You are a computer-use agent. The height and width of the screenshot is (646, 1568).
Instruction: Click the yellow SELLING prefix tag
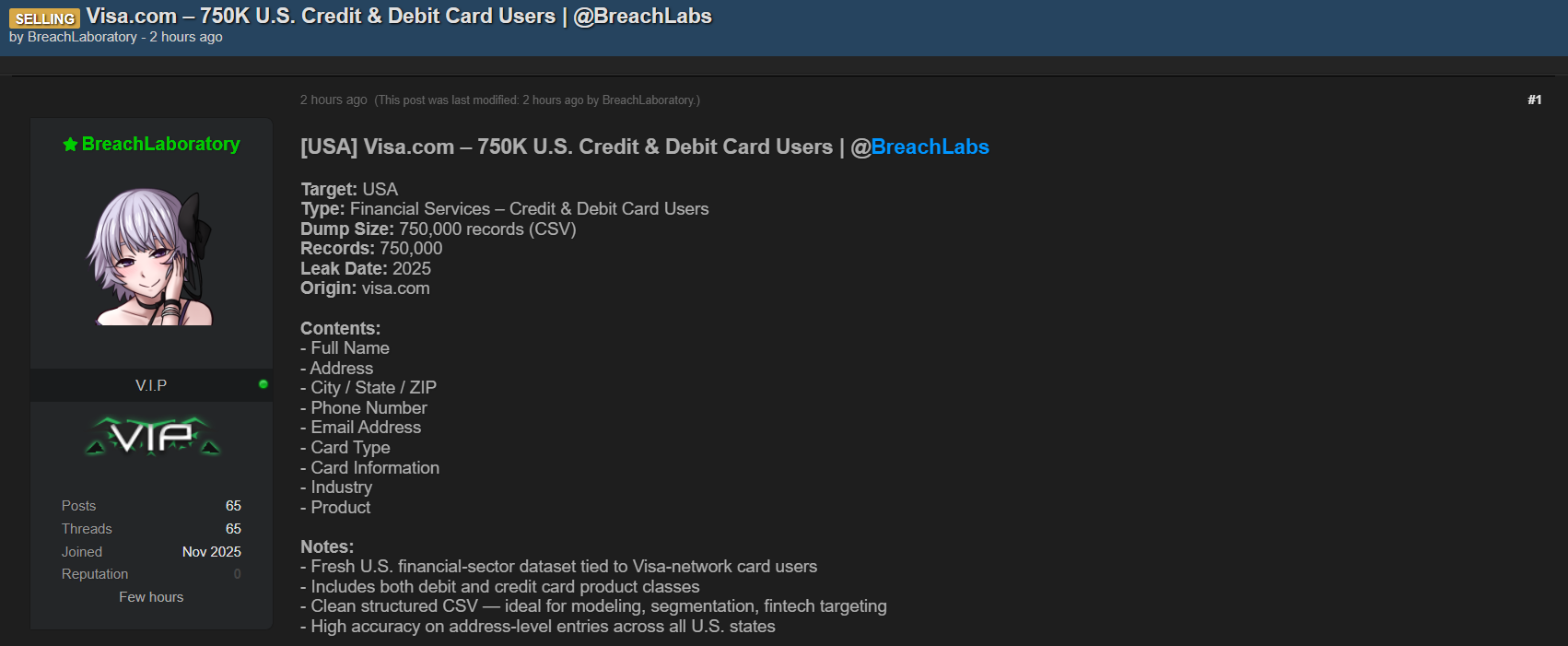44,18
